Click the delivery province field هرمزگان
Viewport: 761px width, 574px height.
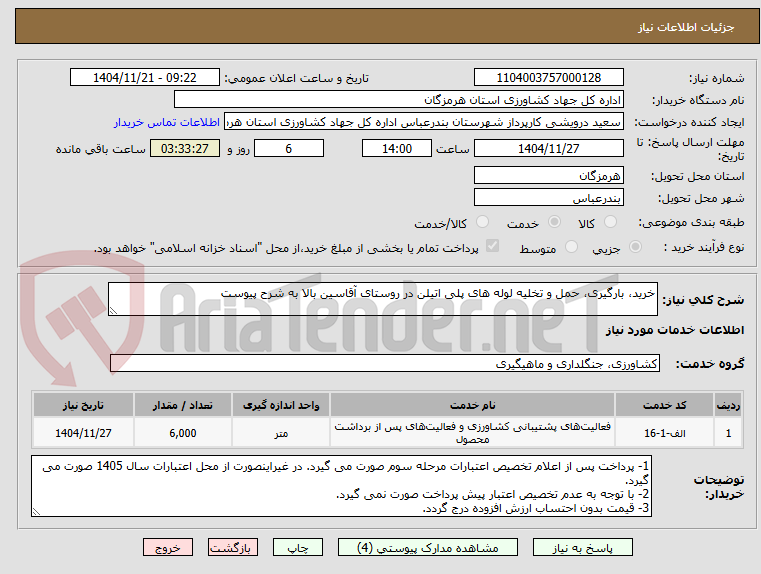coord(548,176)
